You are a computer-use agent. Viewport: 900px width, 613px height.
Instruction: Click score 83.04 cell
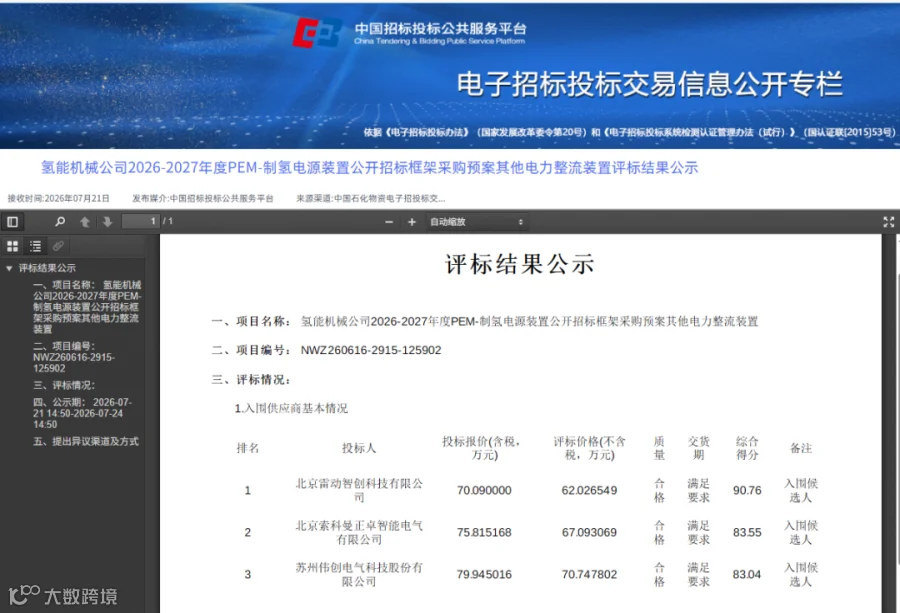point(747,574)
